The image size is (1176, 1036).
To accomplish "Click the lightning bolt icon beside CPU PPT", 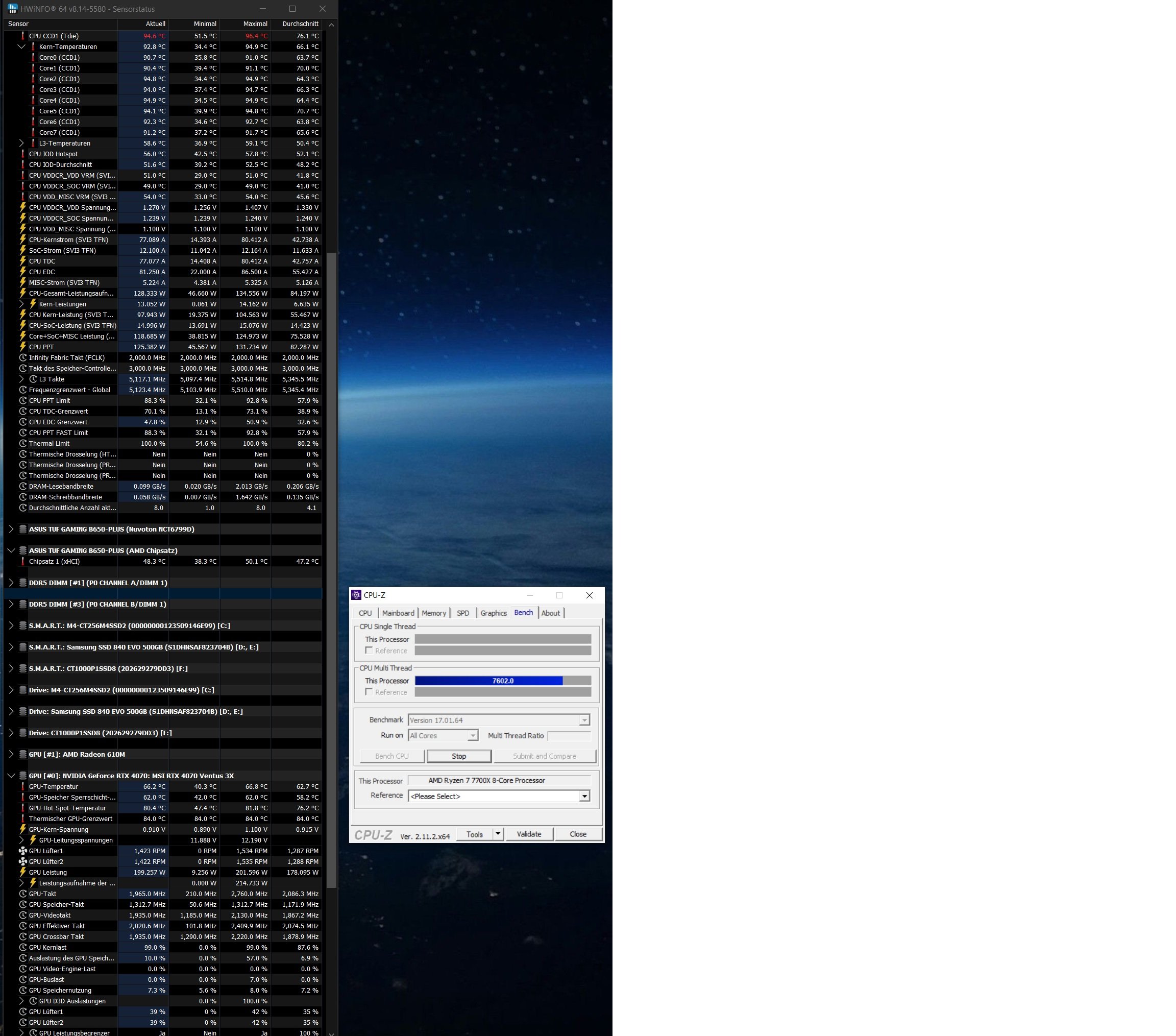I will tap(23, 347).
